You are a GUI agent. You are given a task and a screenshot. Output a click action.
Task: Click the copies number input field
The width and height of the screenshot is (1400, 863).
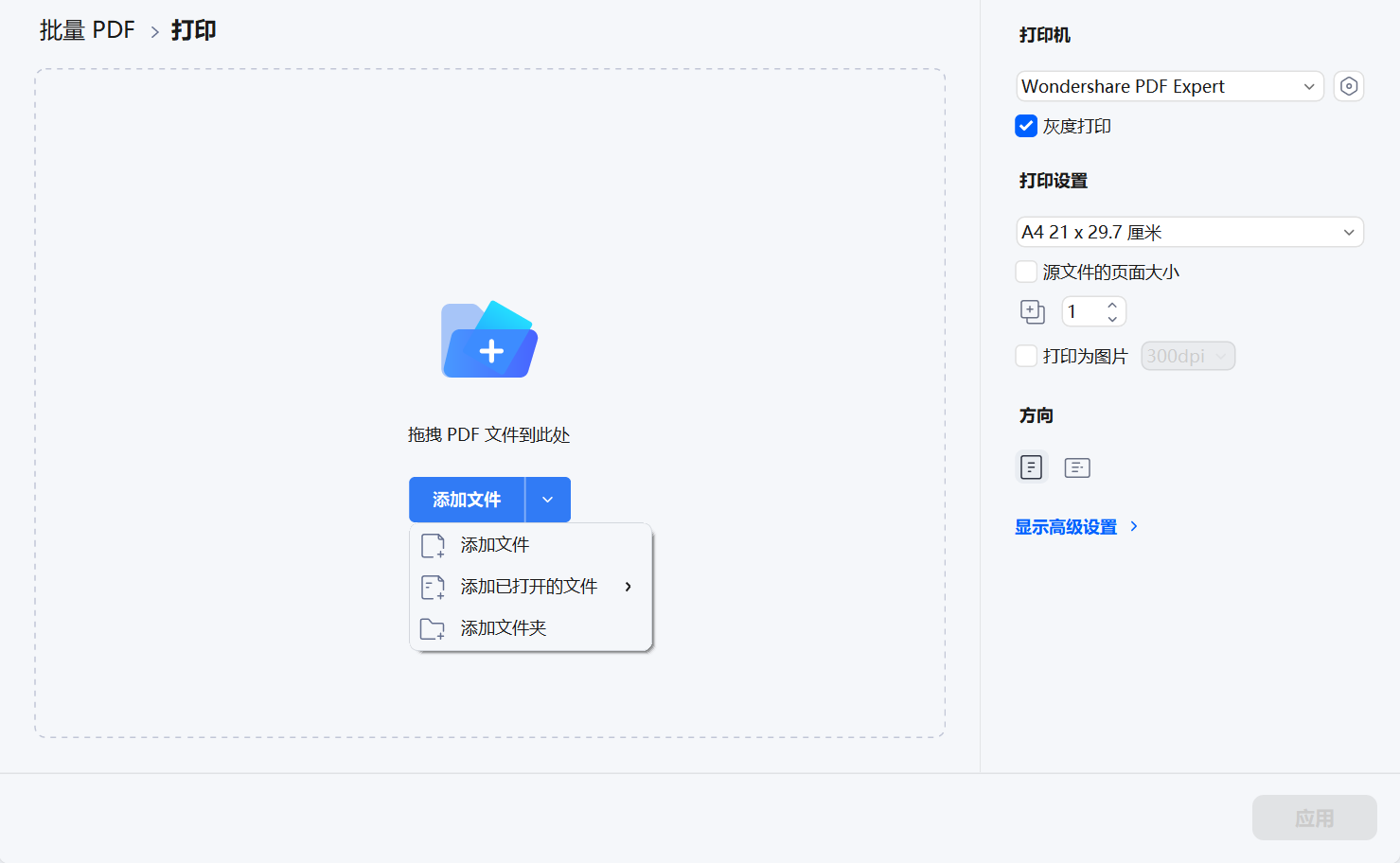tap(1079, 311)
